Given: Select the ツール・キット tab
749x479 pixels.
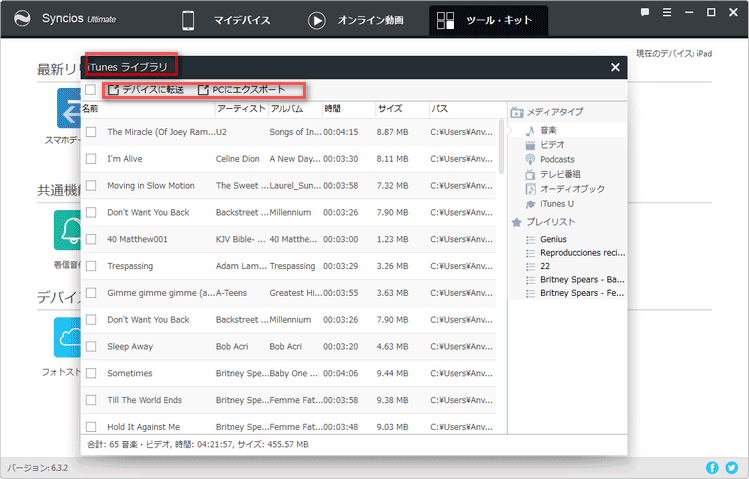Looking at the screenshot, I should 488,21.
